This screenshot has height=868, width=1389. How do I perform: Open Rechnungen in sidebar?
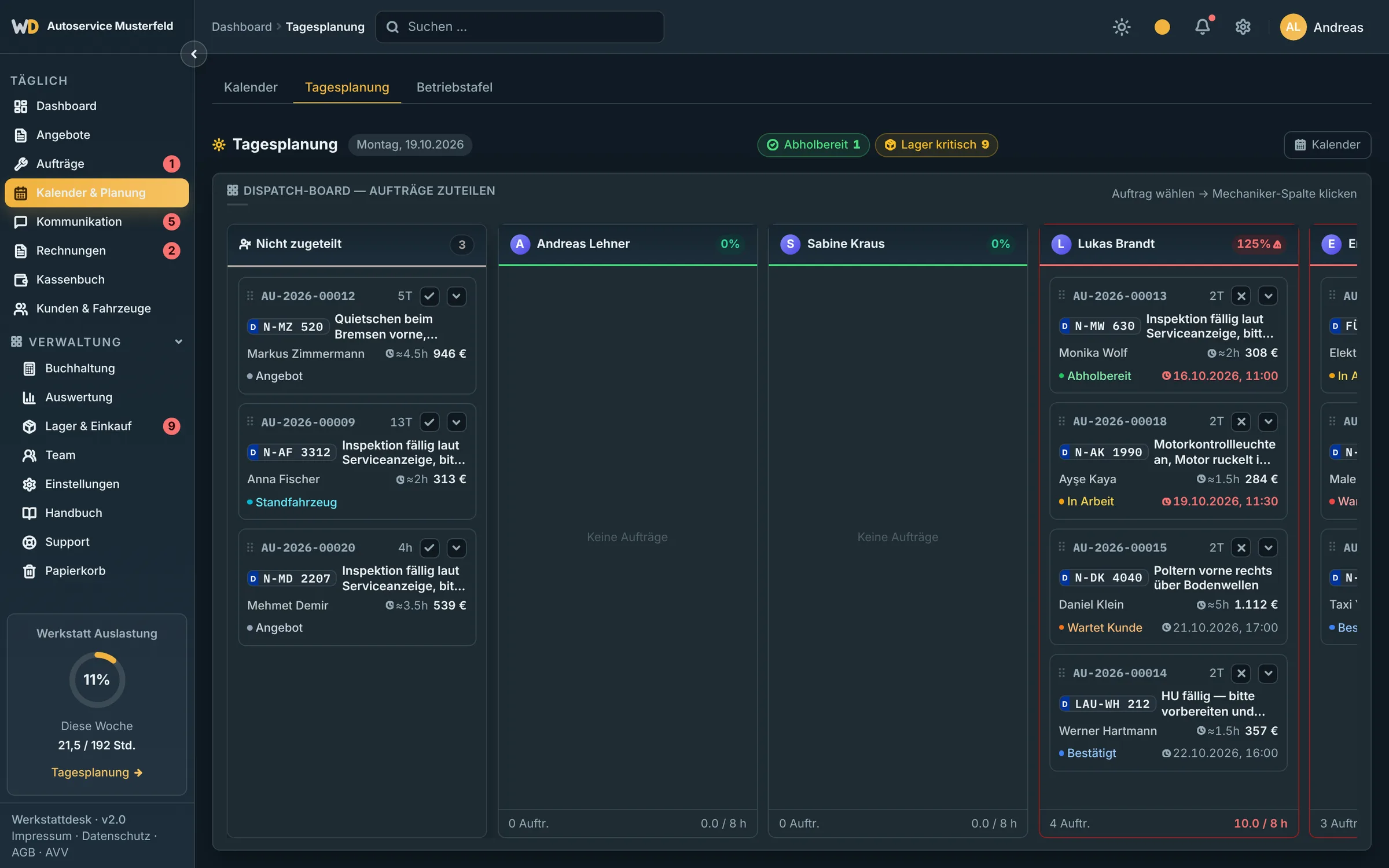point(97,251)
